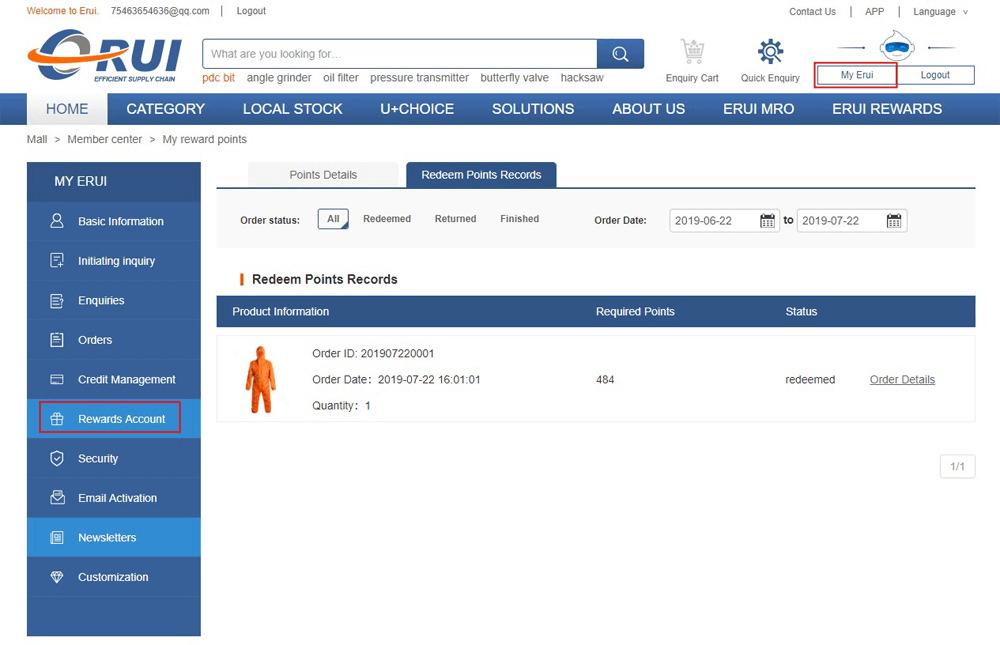Screen dimensions: 1000x645
Task: Focus the product search field
Action: tap(400, 54)
